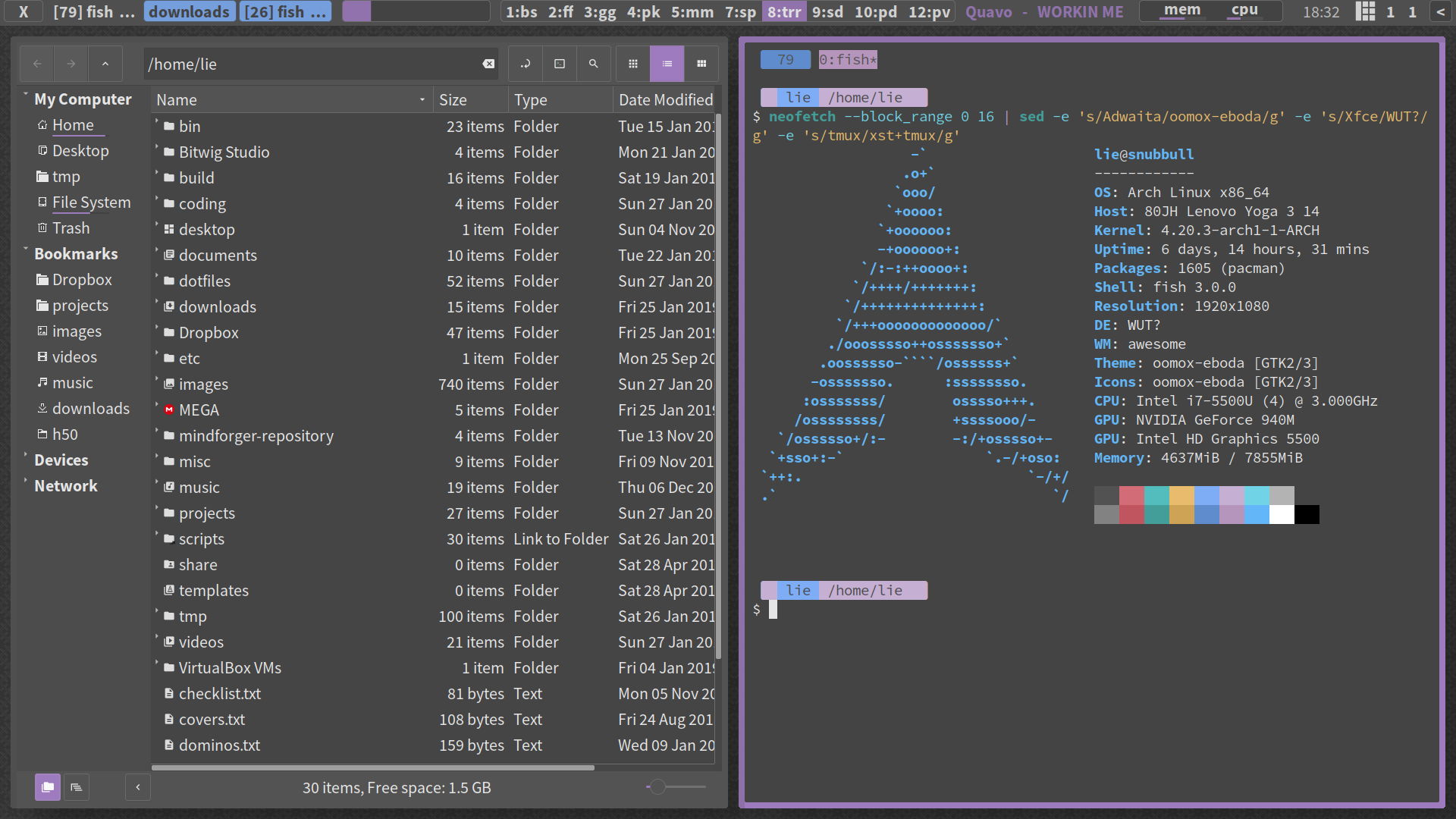Click the checklist.txt file icon
The height and width of the screenshot is (819, 1456).
pos(169,694)
